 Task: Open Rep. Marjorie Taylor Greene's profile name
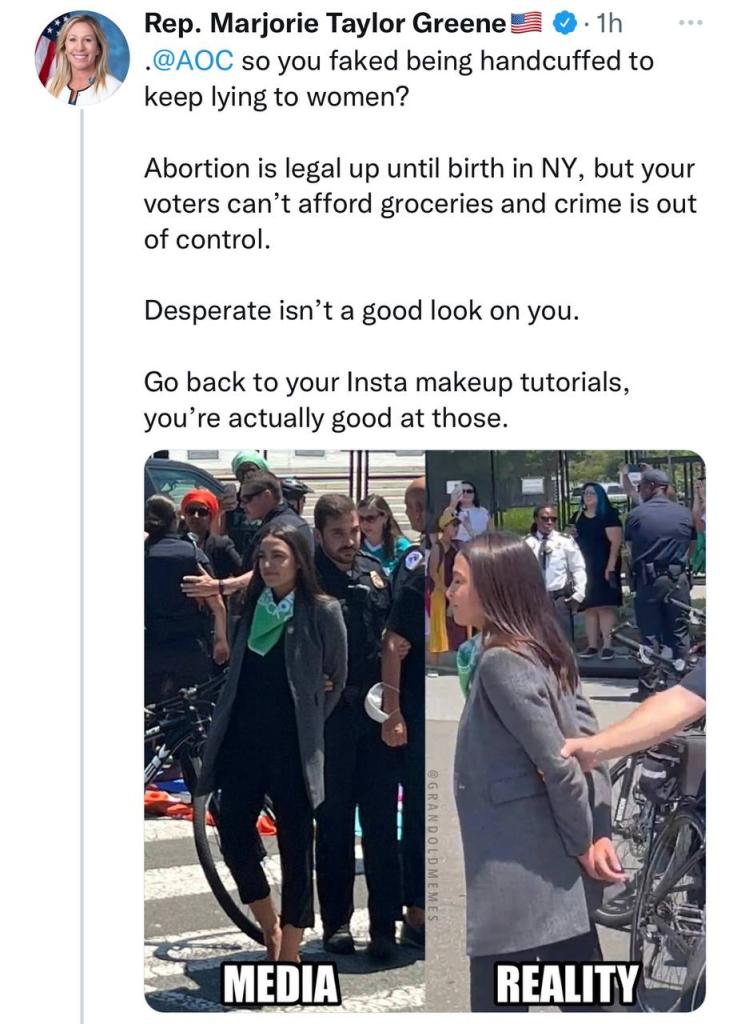[x=325, y=22]
